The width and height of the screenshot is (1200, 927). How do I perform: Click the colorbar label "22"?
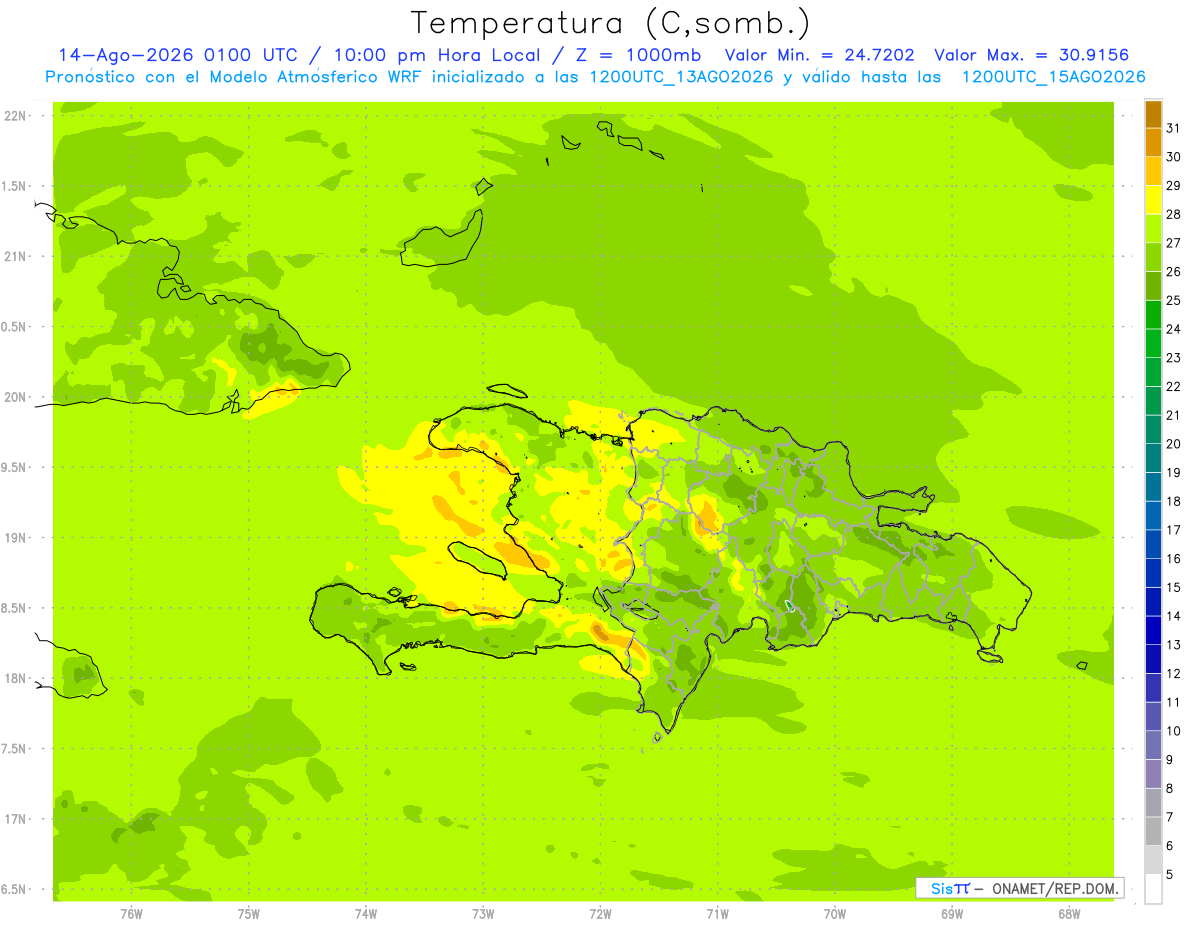[x=1174, y=386]
